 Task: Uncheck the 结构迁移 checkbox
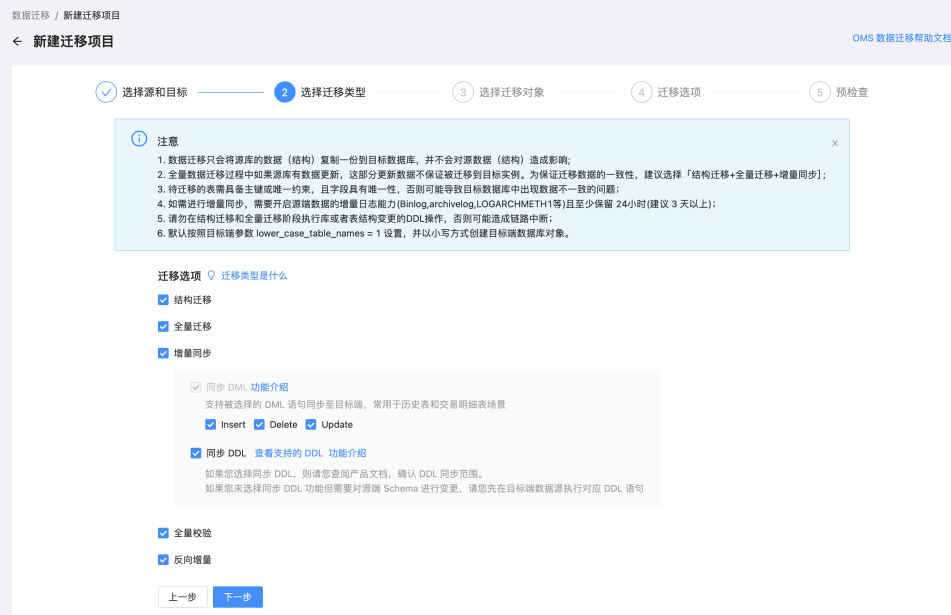coord(163,300)
